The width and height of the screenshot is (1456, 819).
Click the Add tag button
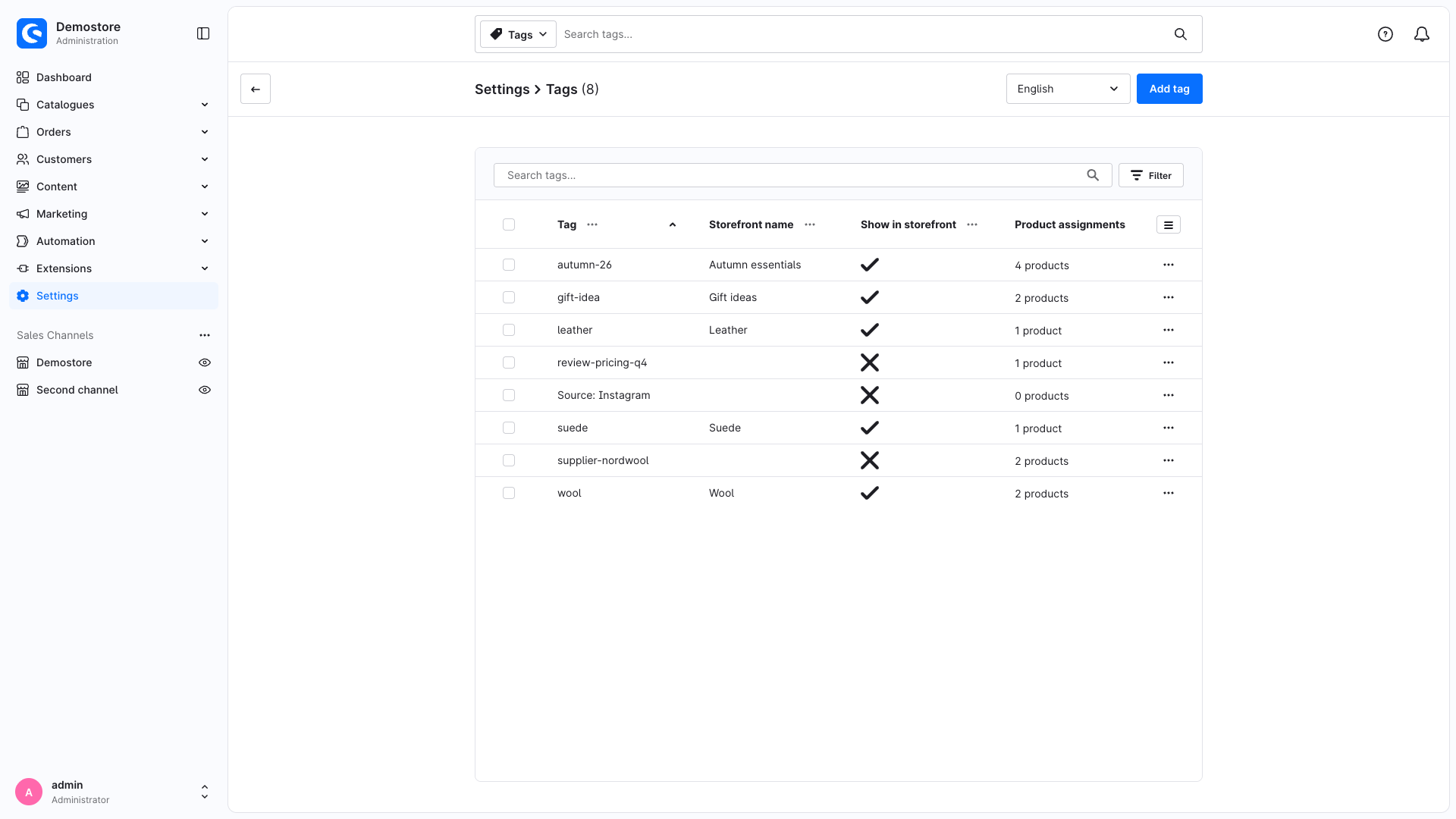click(1169, 89)
